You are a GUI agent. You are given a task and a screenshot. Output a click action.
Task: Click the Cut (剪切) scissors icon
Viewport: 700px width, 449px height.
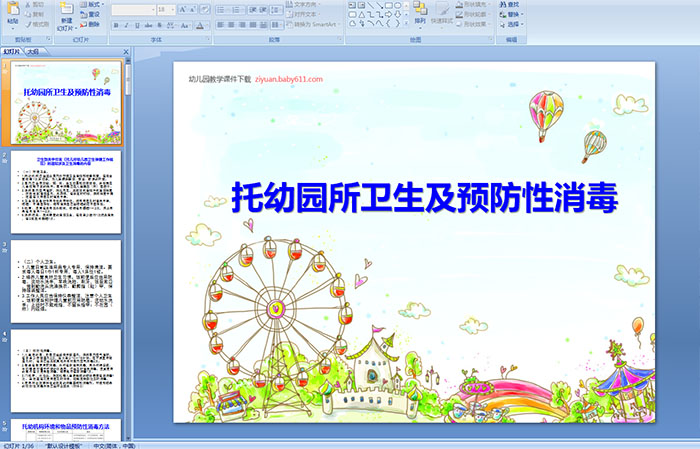coord(28,4)
